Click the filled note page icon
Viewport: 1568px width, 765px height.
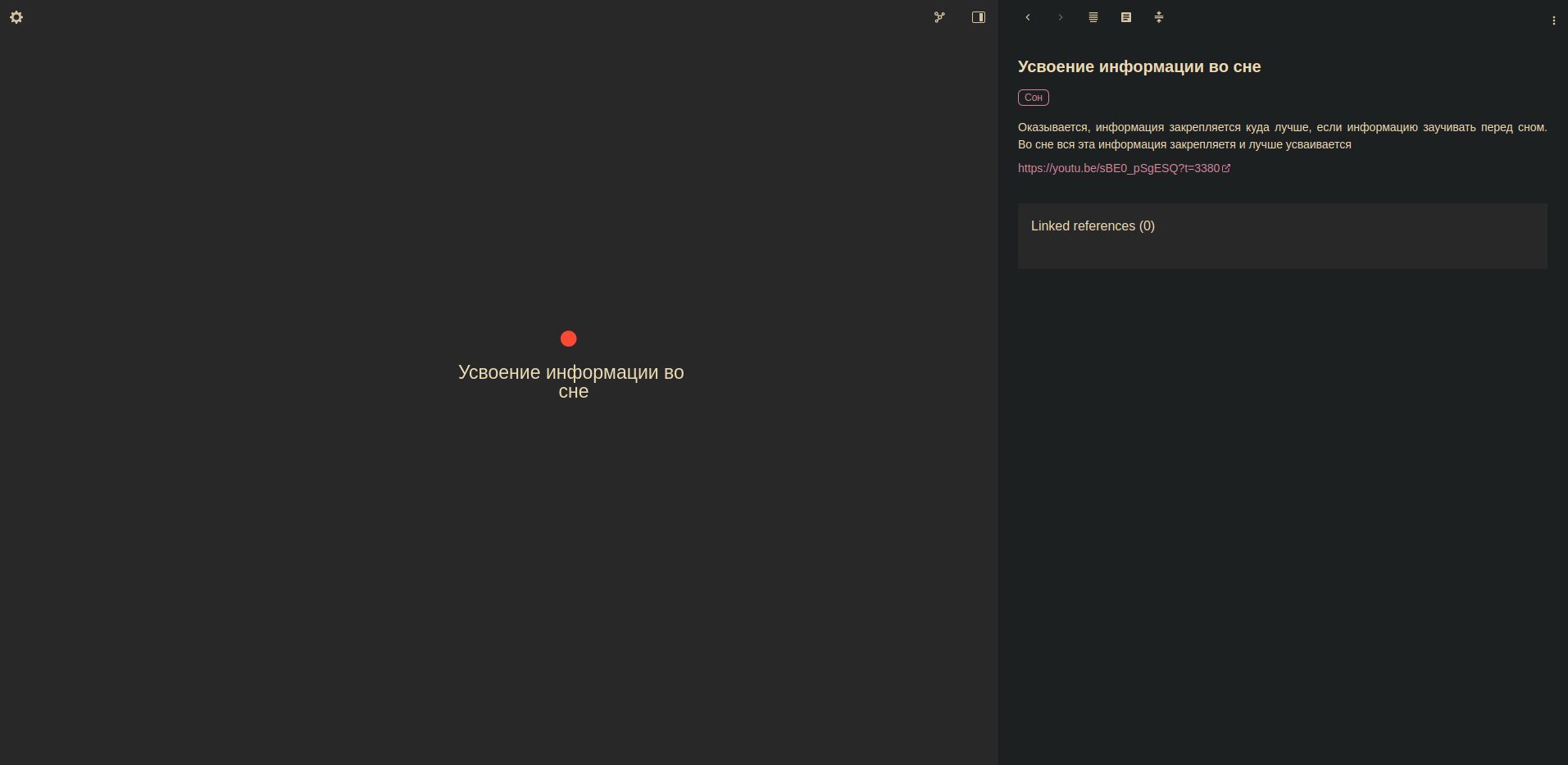coord(1126,17)
